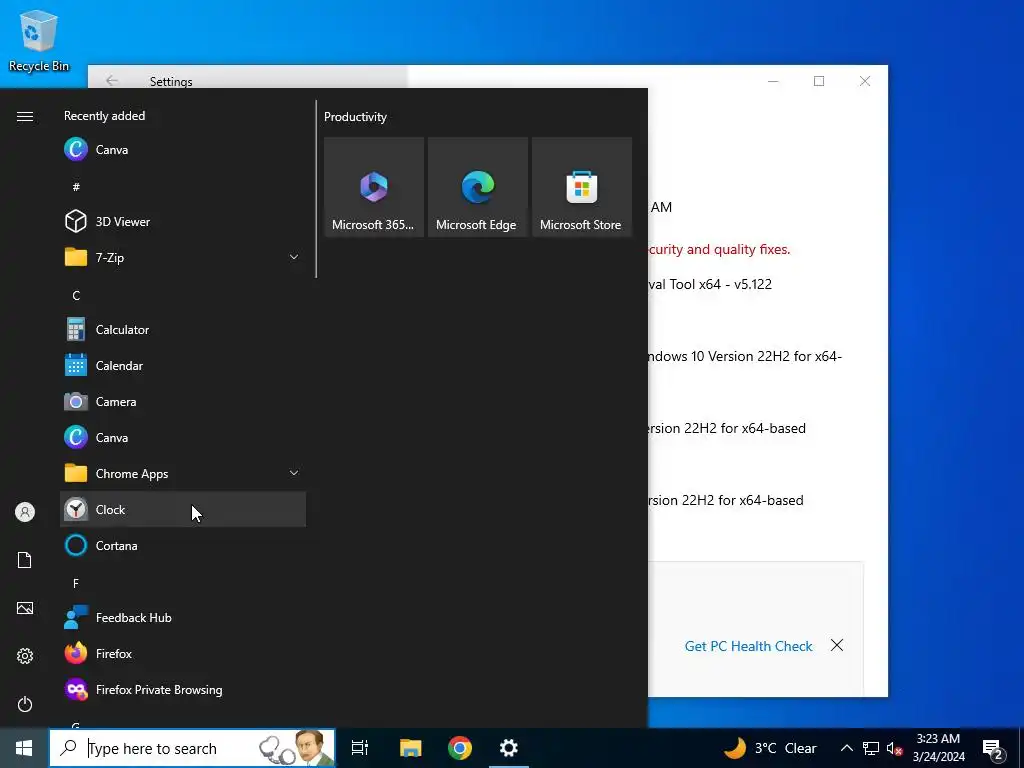
Task: Open the notification center icon
Action: 993,748
